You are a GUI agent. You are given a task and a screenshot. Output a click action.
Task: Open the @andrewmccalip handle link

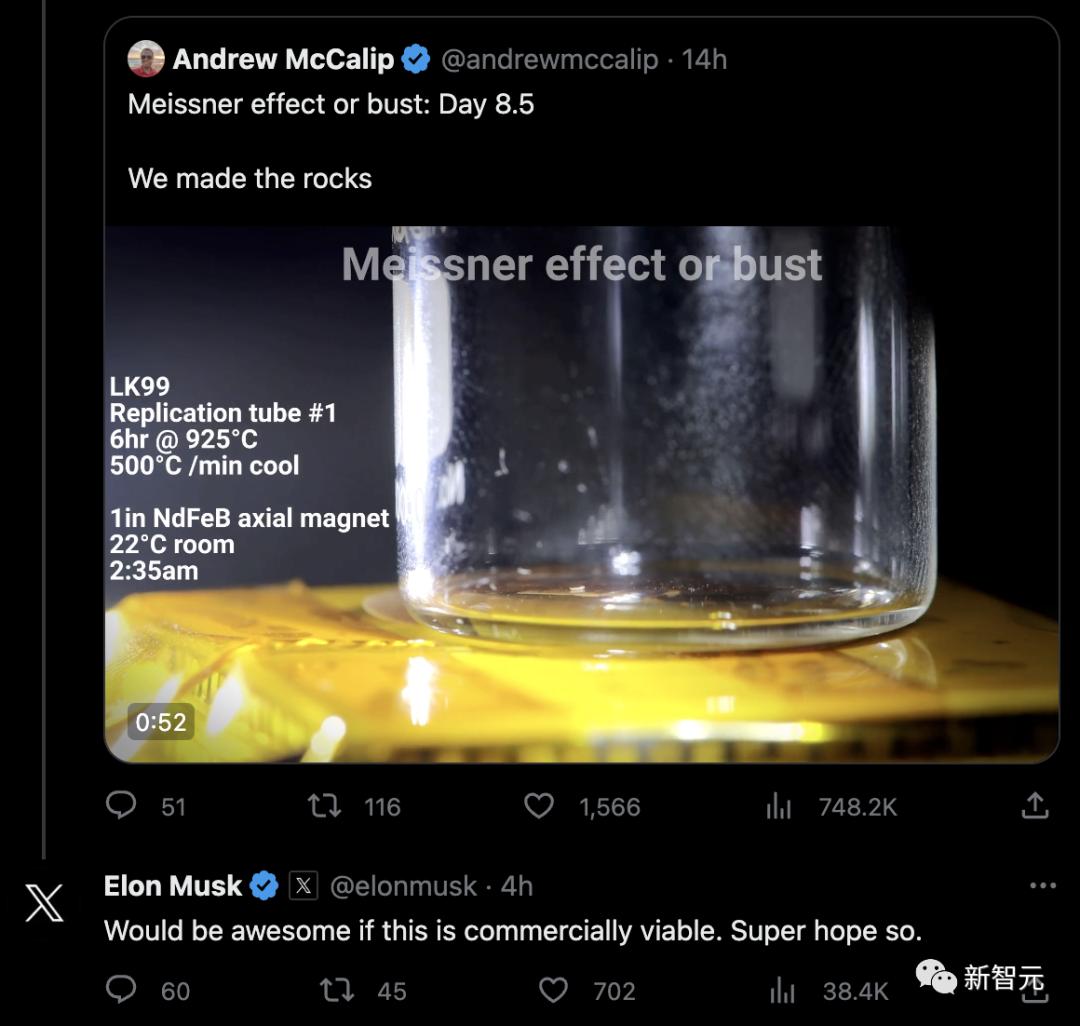(549, 59)
